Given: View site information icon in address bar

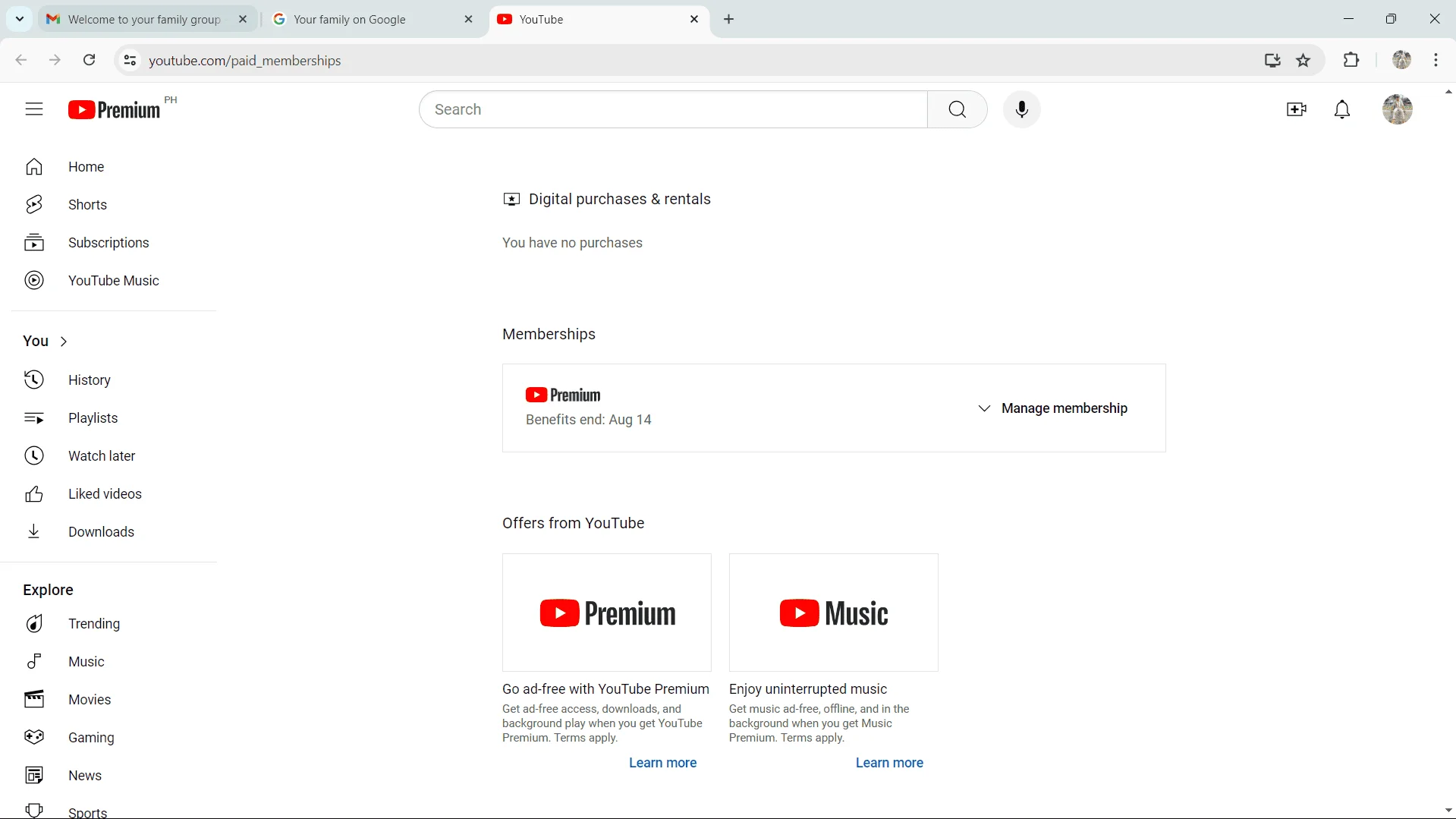Looking at the screenshot, I should coord(130,61).
